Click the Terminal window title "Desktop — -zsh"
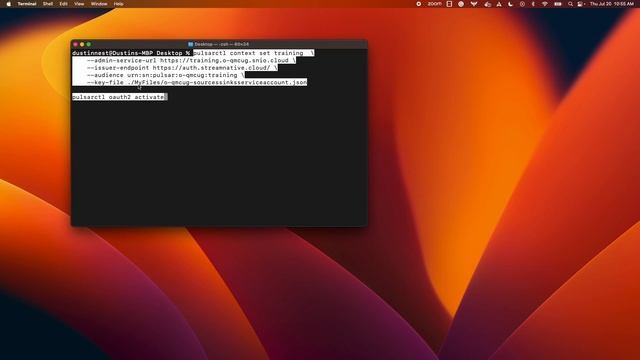 [x=221, y=44]
